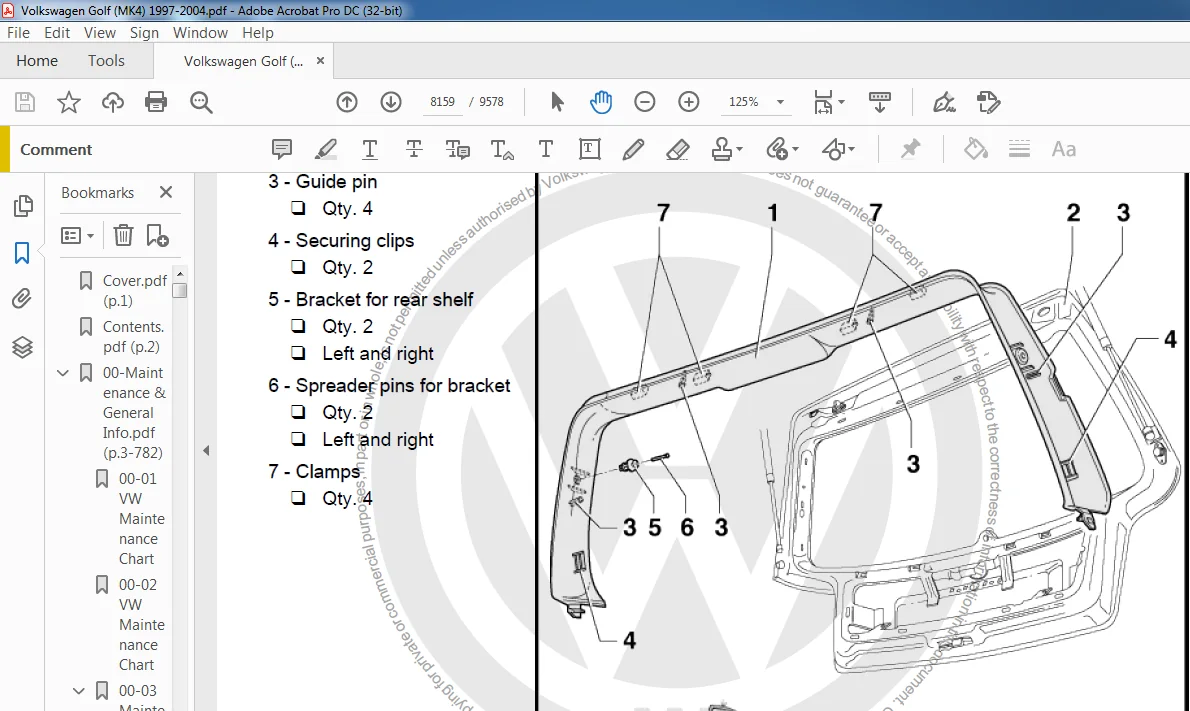Add the document to starred favorites
The width and height of the screenshot is (1190, 711).
[69, 102]
